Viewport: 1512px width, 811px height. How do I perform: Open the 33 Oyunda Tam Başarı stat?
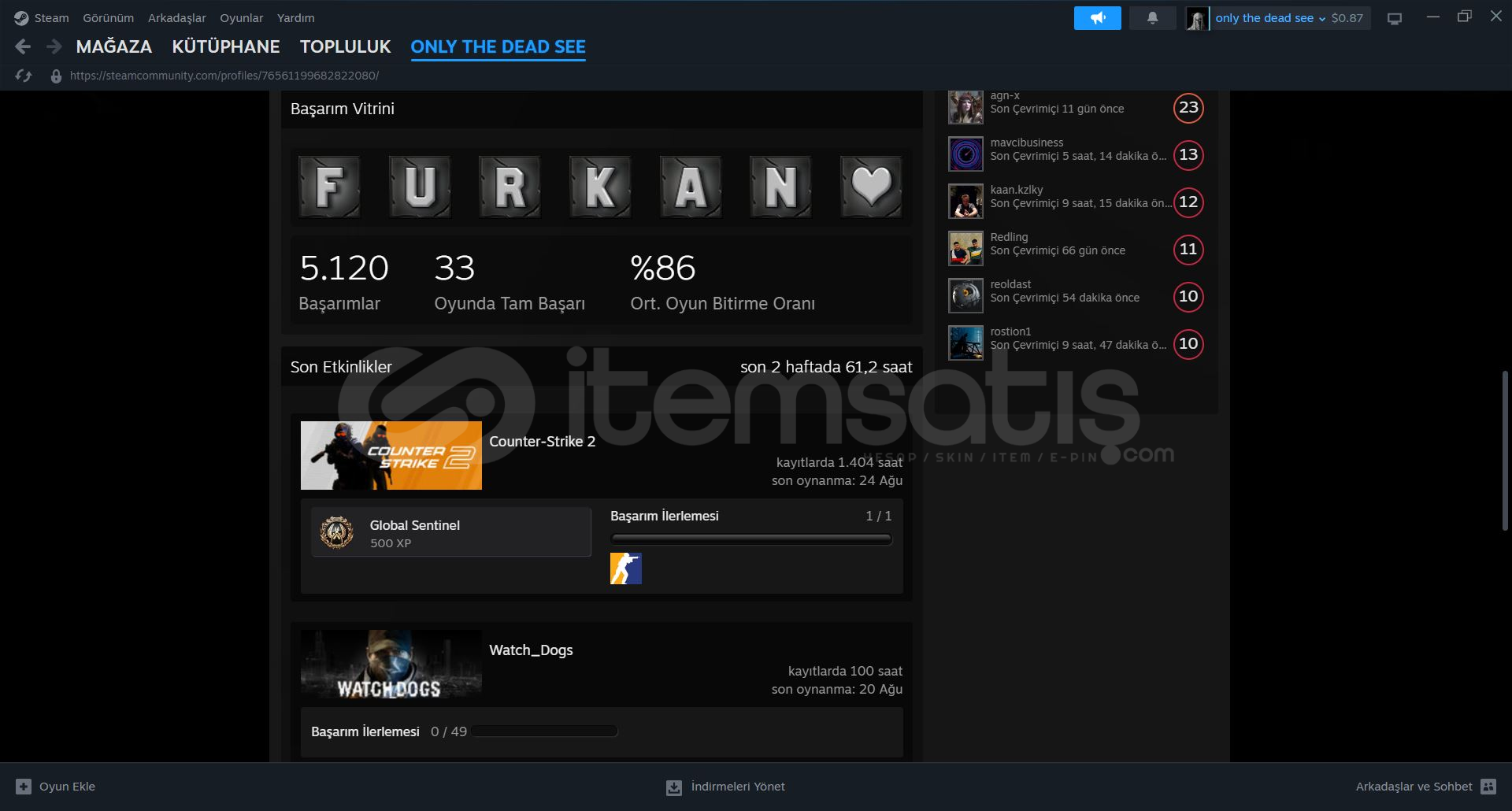coord(510,282)
